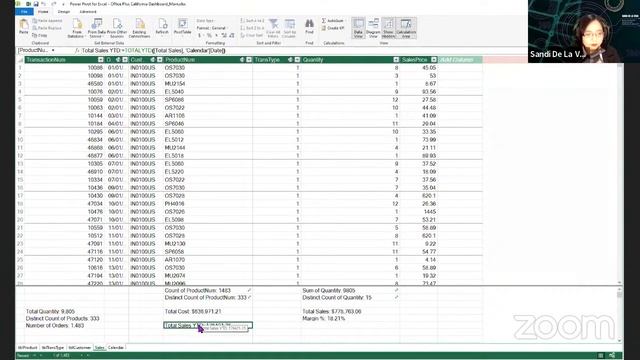Open the TransactionNum column filter dropdown

(101, 60)
